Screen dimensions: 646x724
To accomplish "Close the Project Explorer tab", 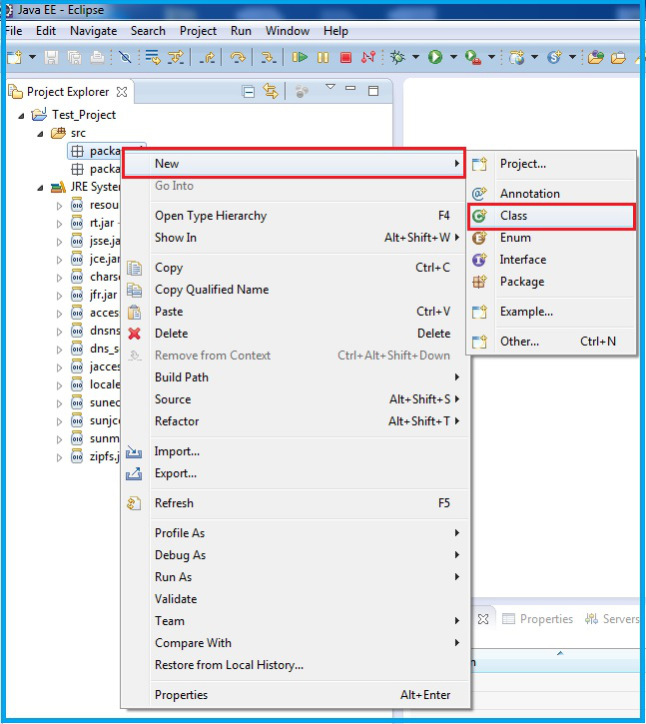I will point(122,92).
